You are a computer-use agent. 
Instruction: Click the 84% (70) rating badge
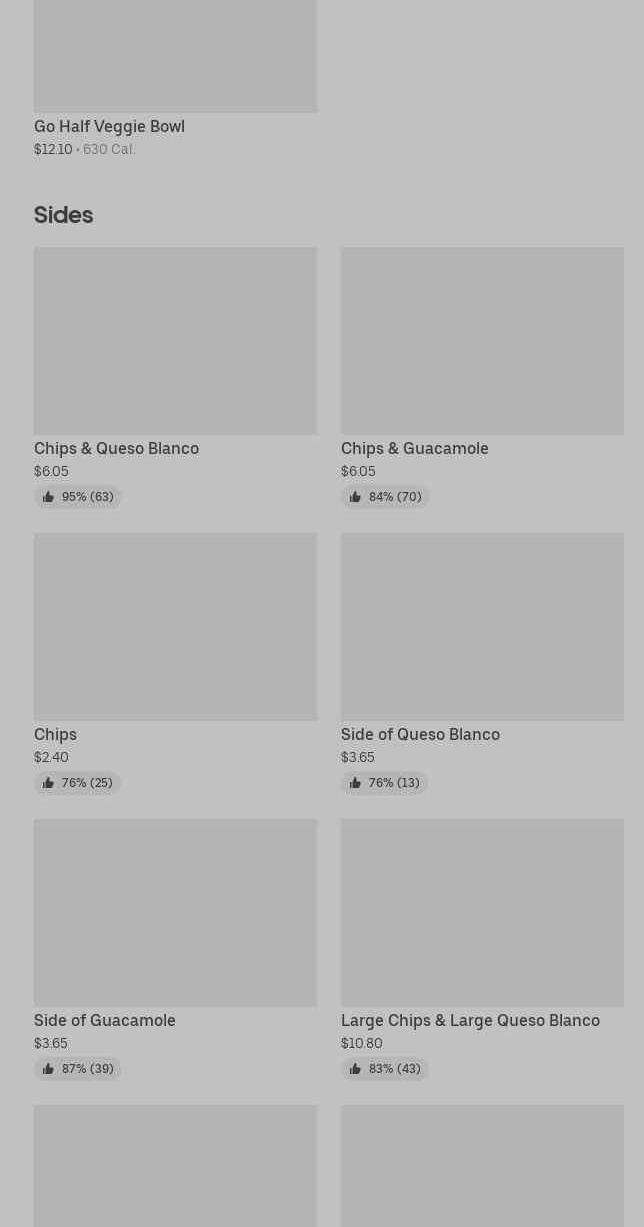click(385, 497)
